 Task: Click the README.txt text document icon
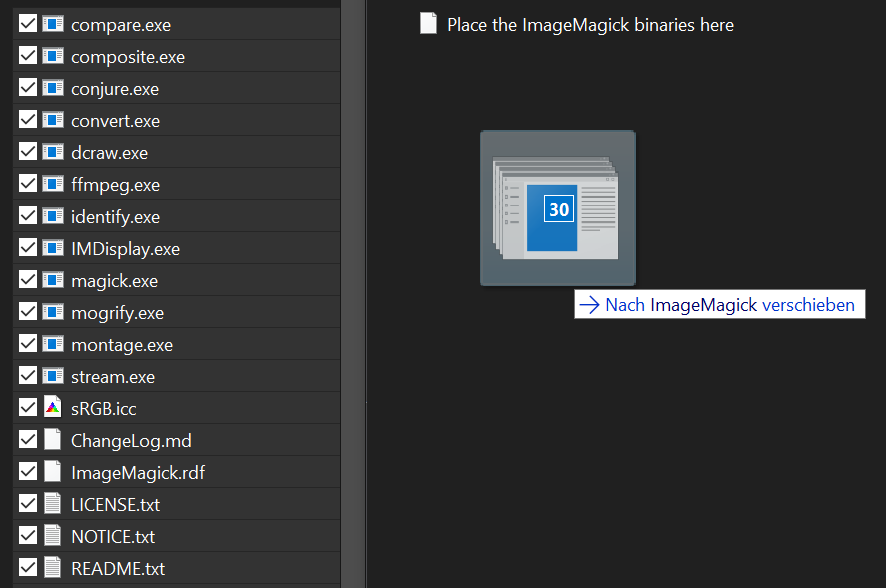(53, 568)
